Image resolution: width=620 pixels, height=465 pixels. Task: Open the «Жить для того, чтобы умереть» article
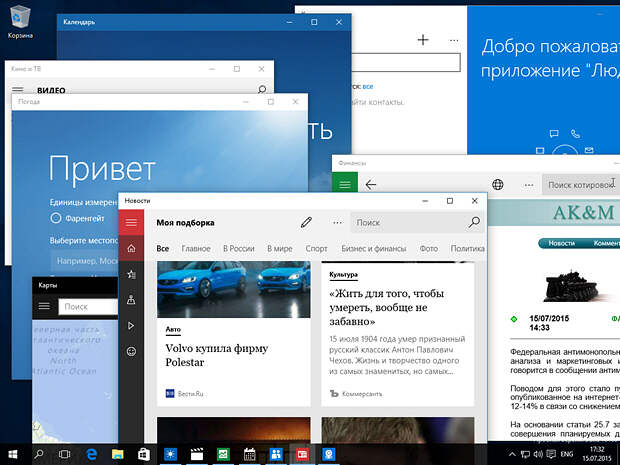386,307
